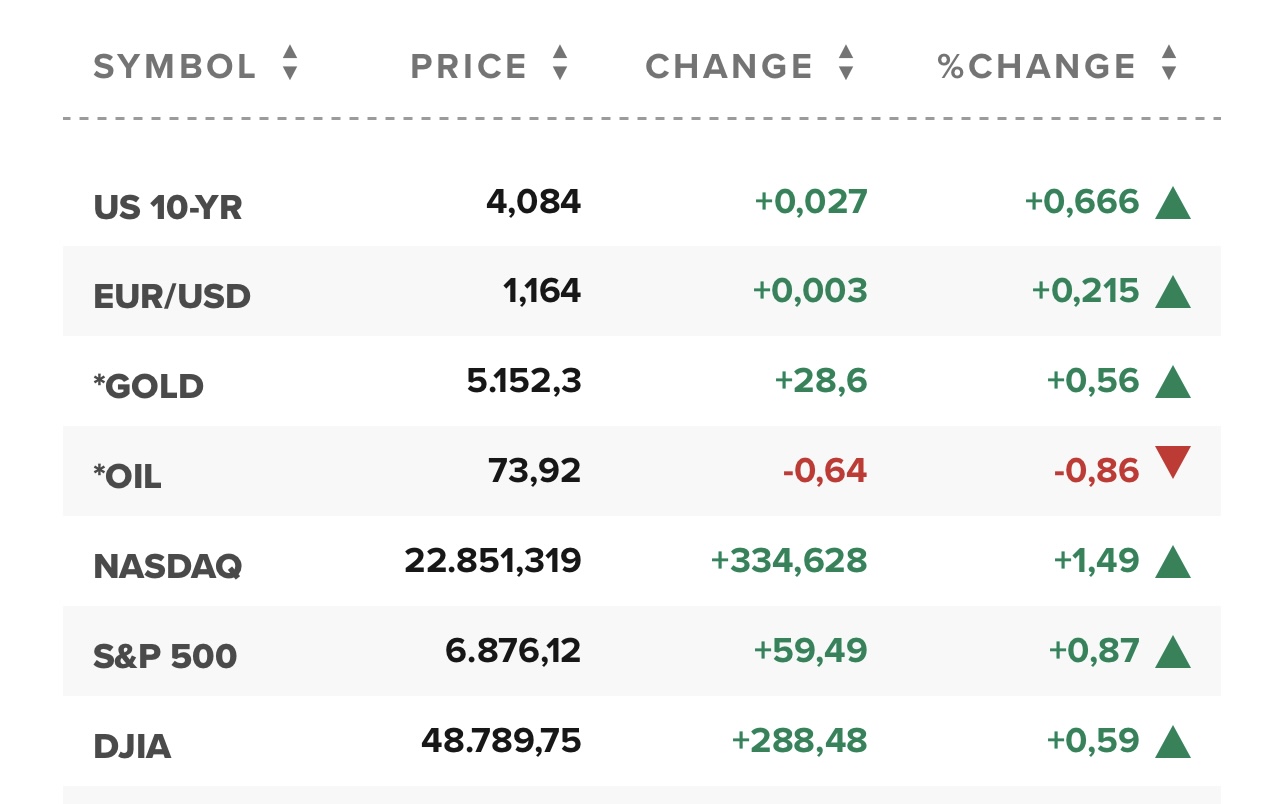This screenshot has height=804, width=1284.
Task: Click the %CHANGE header label
Action: 1037,67
